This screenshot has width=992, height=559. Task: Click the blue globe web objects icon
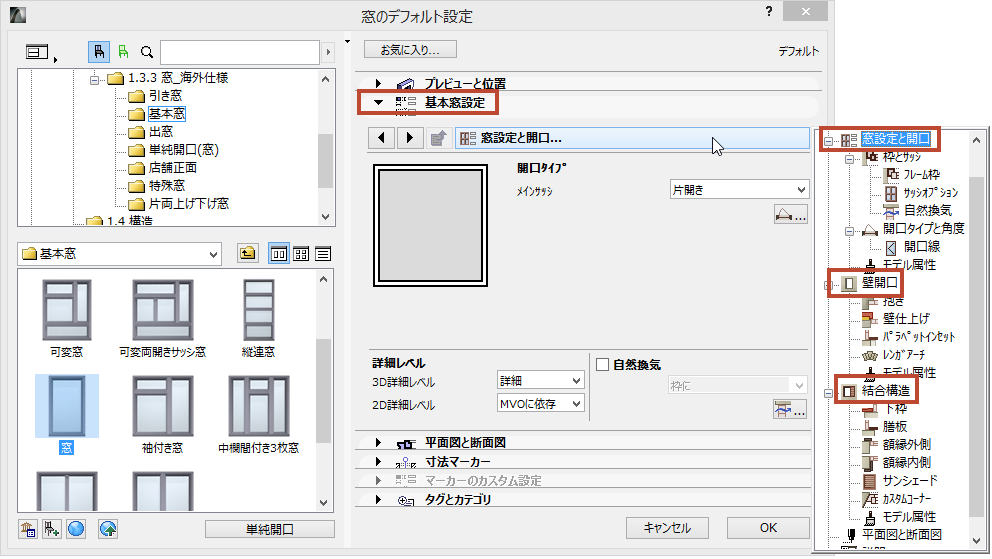click(76, 529)
